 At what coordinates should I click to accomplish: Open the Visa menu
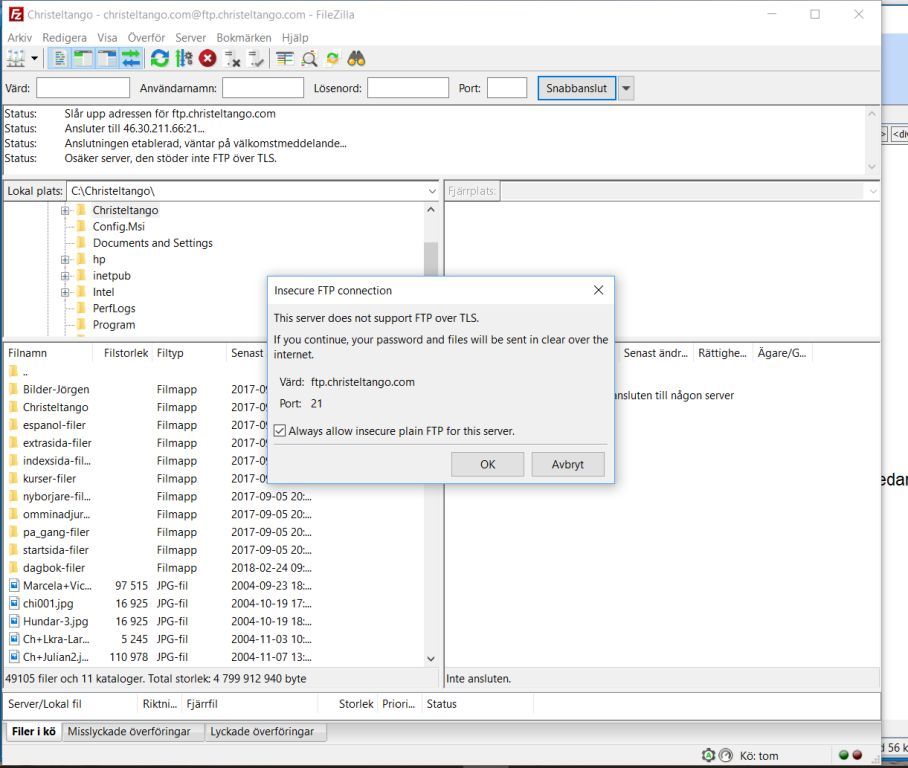pos(107,38)
